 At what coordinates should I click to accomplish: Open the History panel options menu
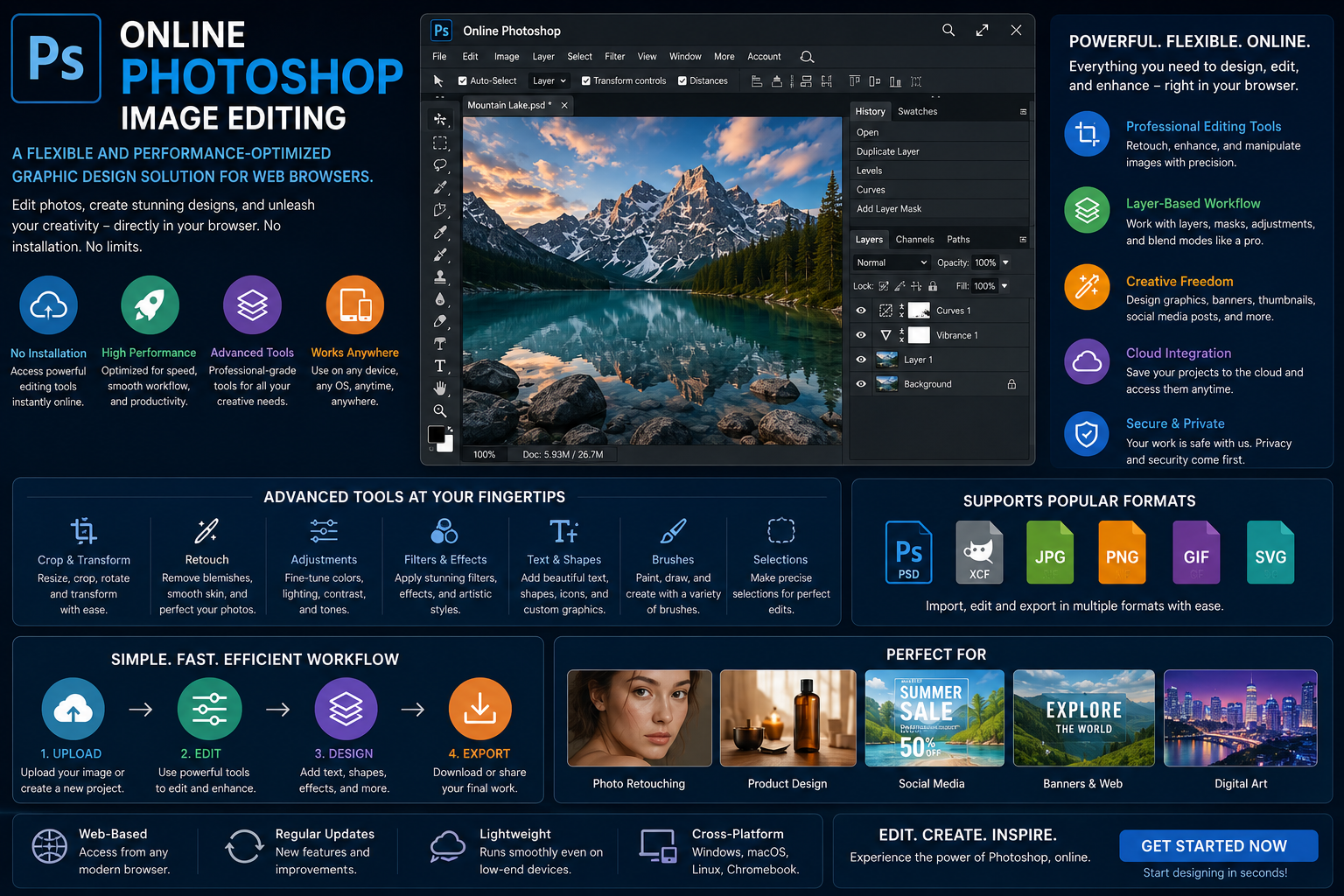[1023, 112]
